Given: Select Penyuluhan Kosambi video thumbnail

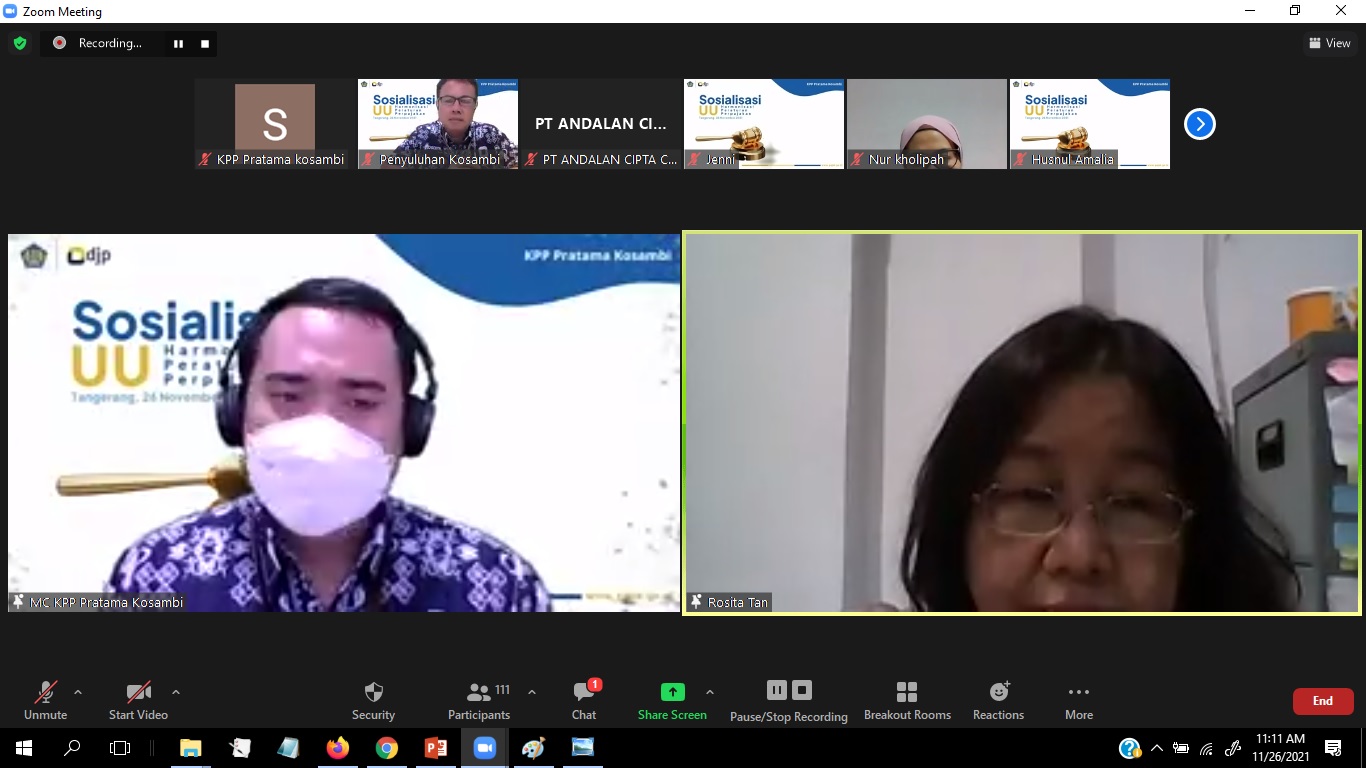Looking at the screenshot, I should click(438, 124).
